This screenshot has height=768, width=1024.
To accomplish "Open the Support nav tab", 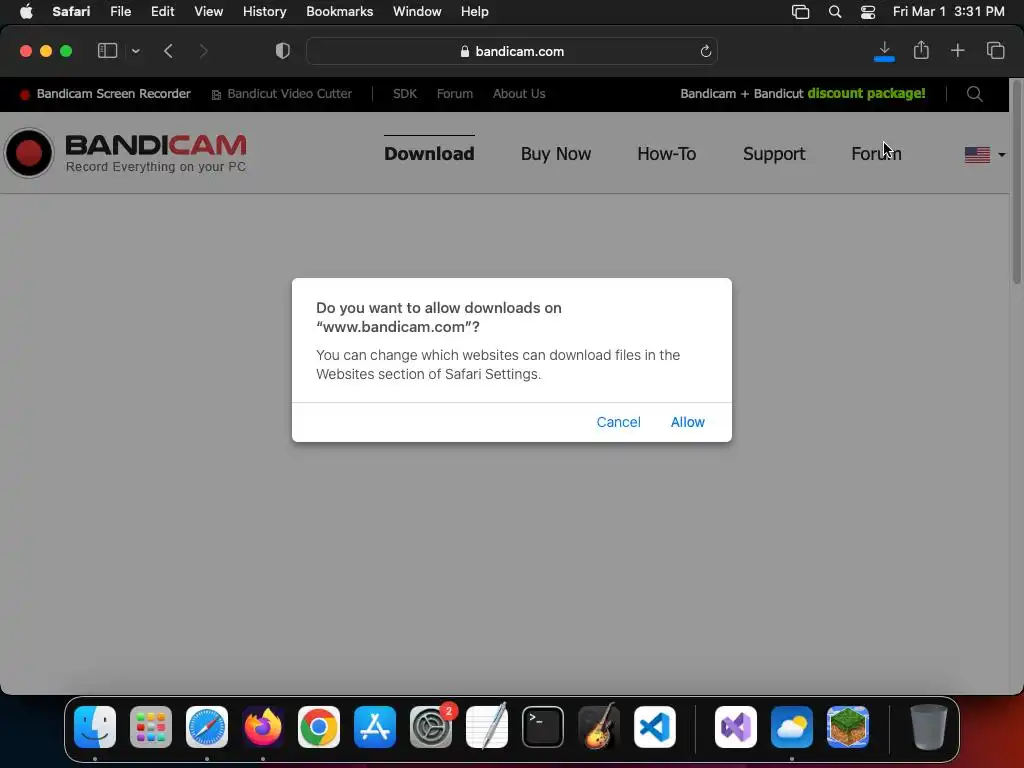I will 774,153.
